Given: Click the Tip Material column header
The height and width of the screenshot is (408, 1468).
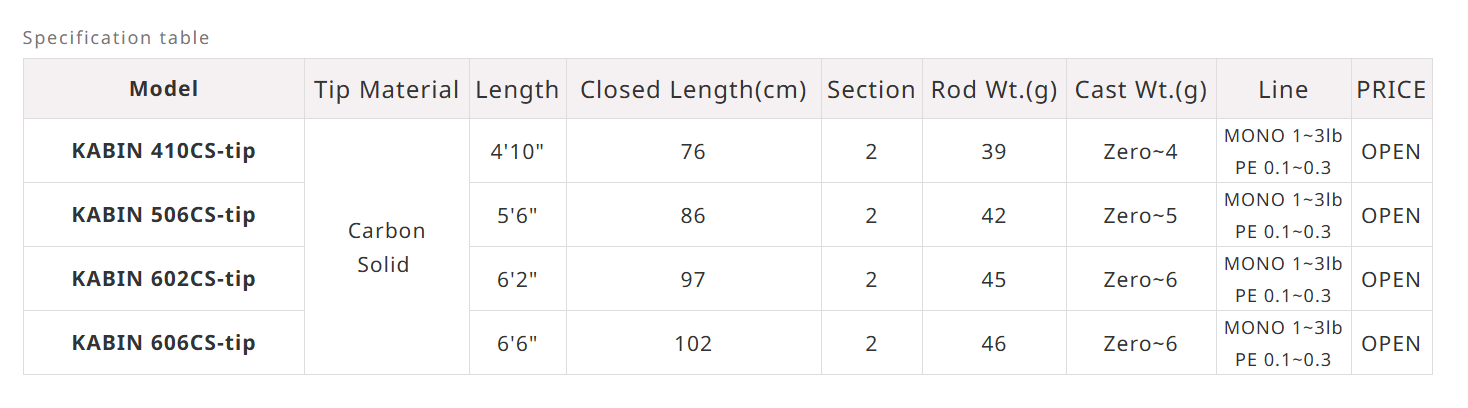Looking at the screenshot, I should [x=386, y=90].
